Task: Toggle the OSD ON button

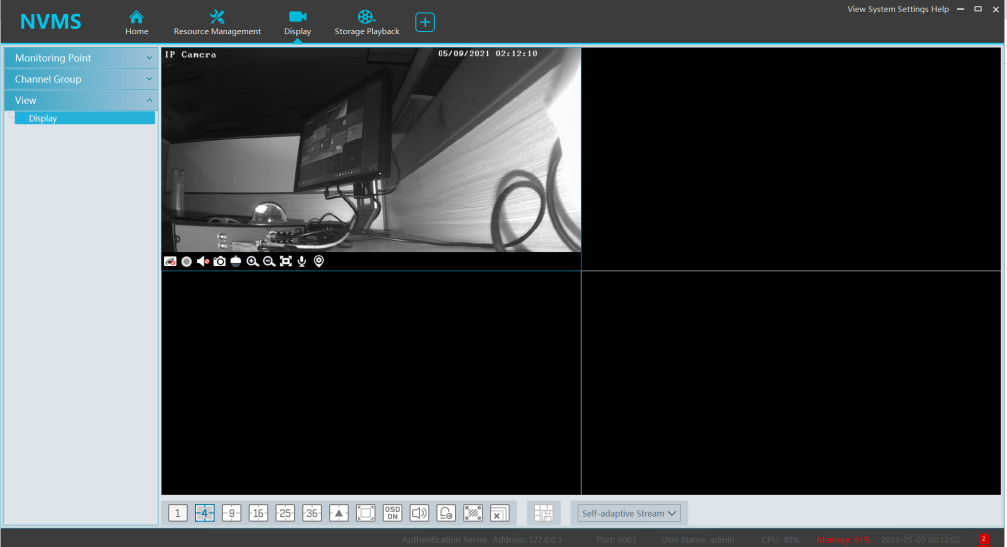Action: [392, 513]
